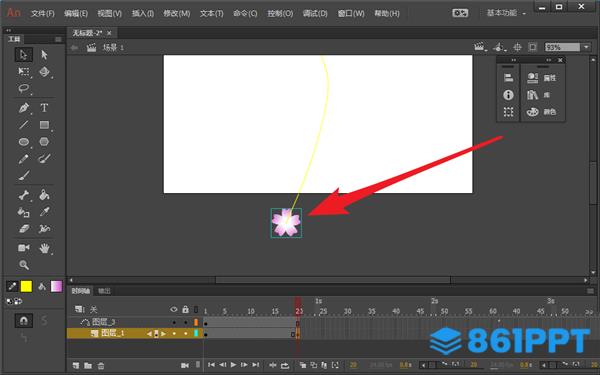
Task: Open the stage zoom percentage dropdown
Action: click(x=587, y=47)
